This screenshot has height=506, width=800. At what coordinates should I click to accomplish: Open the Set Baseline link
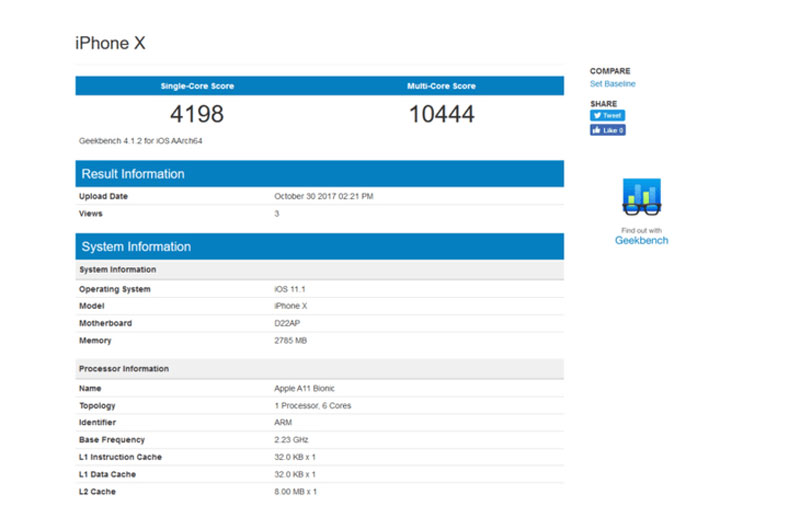click(x=612, y=84)
